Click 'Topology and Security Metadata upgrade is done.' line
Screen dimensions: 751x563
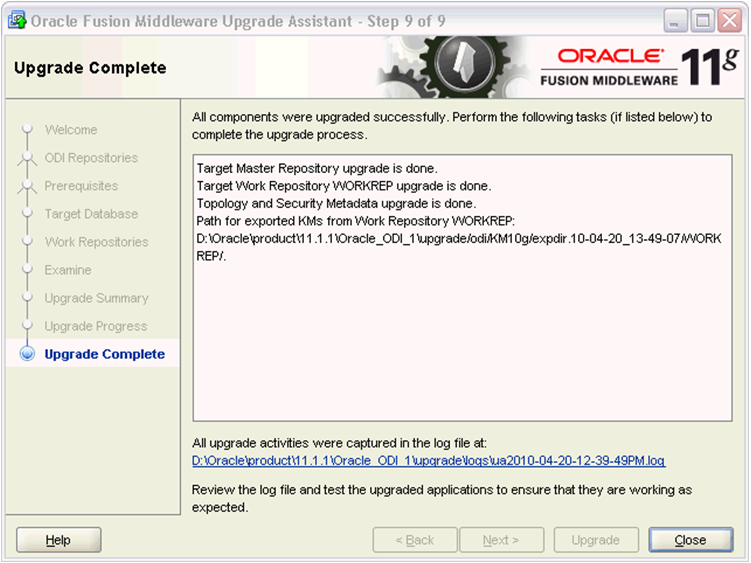336,204
